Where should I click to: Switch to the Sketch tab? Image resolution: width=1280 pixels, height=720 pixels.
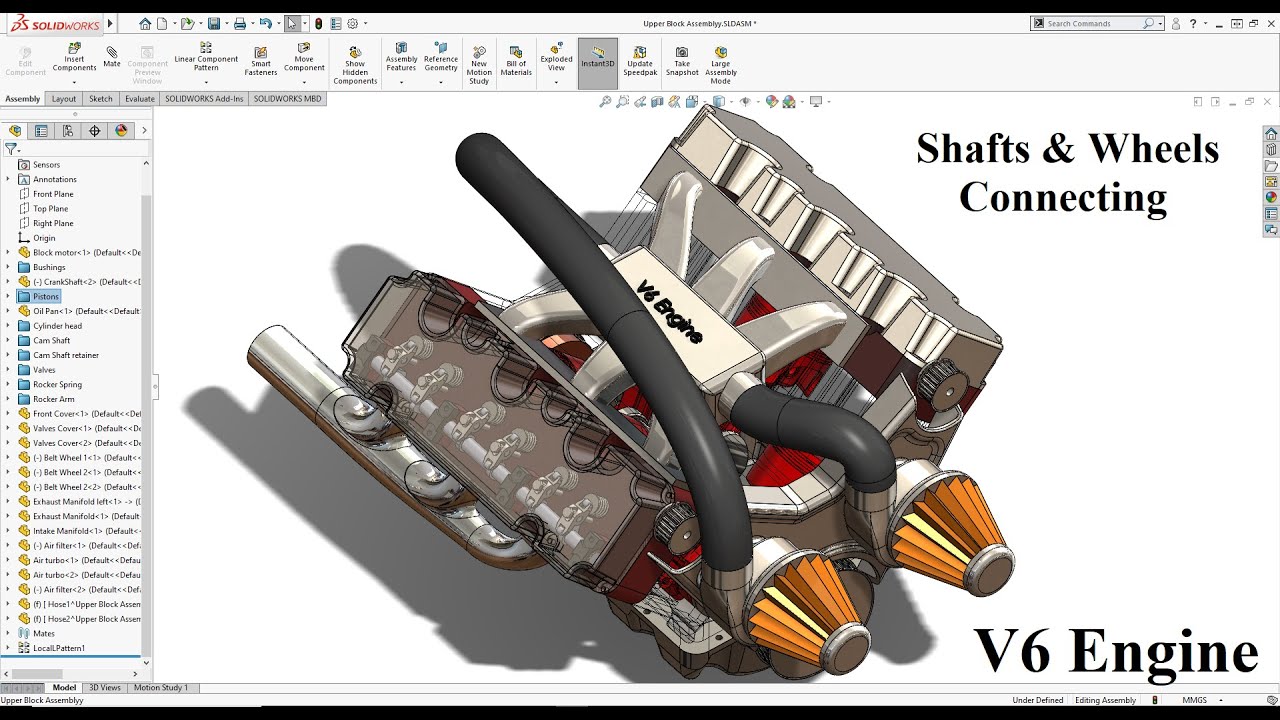(101, 99)
